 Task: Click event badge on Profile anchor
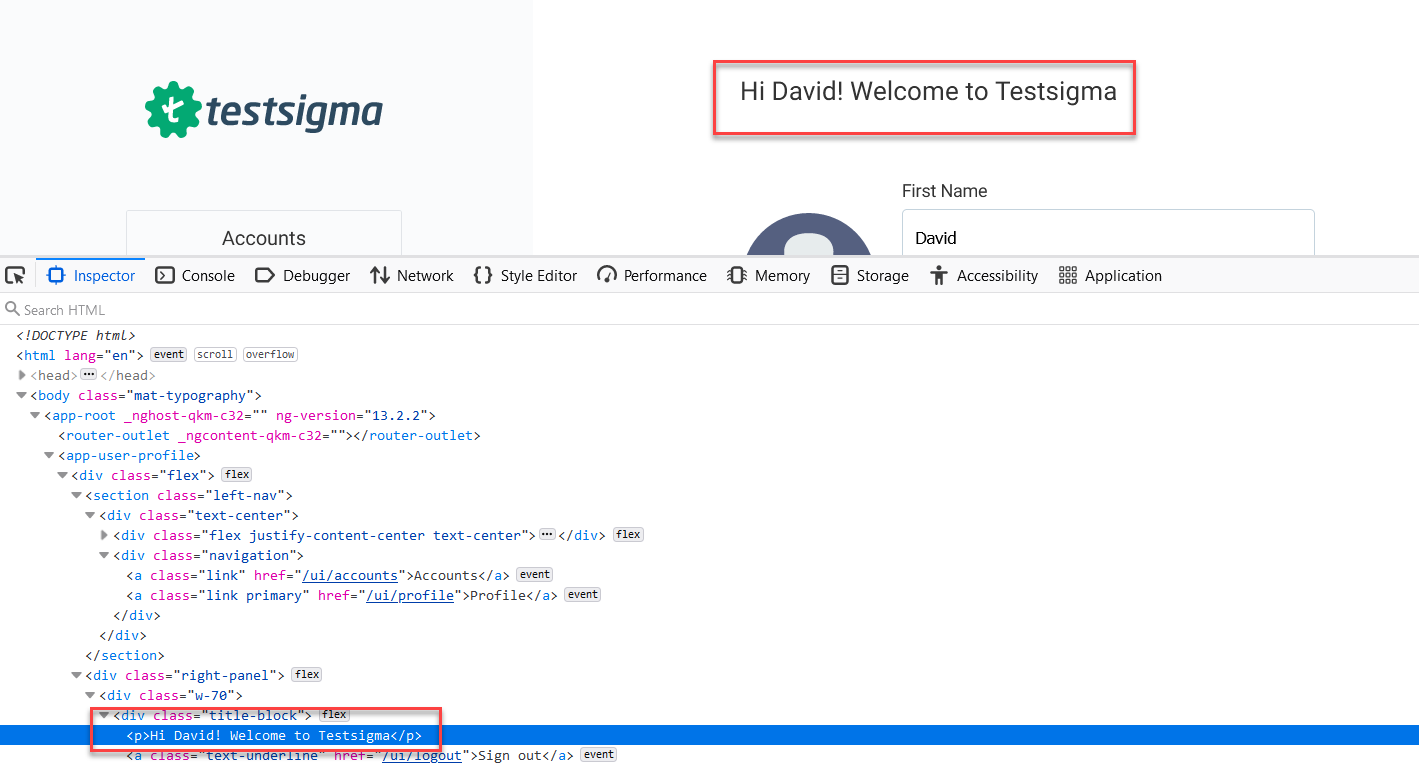click(583, 595)
